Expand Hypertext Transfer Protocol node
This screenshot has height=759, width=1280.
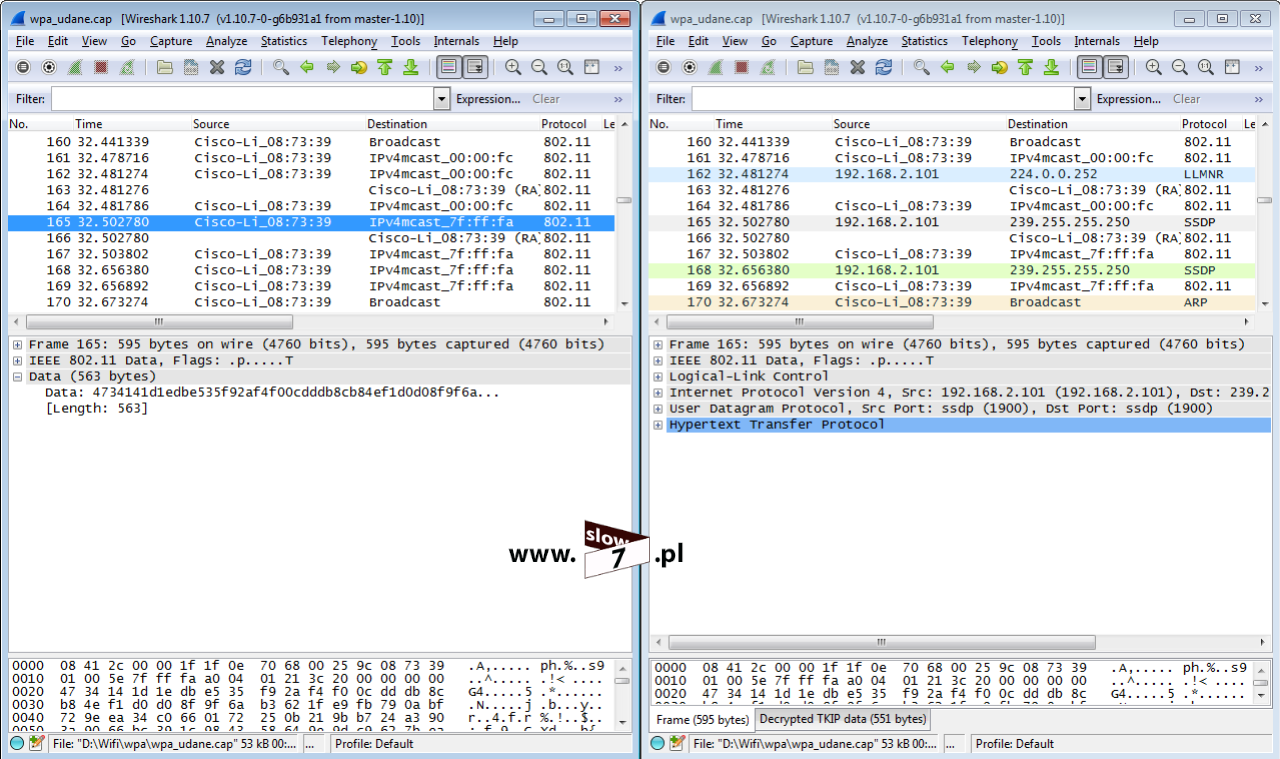coord(658,424)
